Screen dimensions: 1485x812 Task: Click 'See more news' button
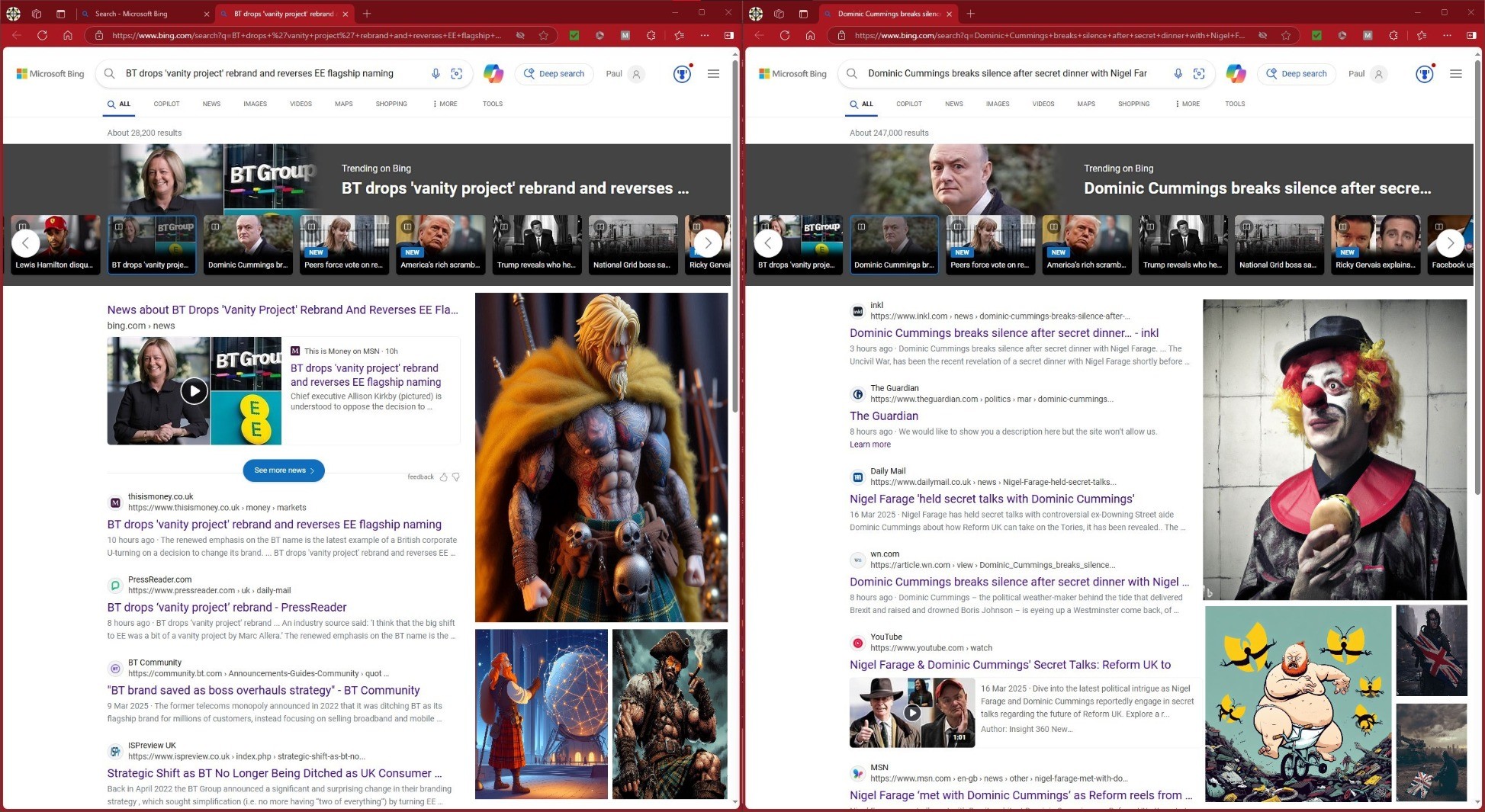(x=284, y=470)
